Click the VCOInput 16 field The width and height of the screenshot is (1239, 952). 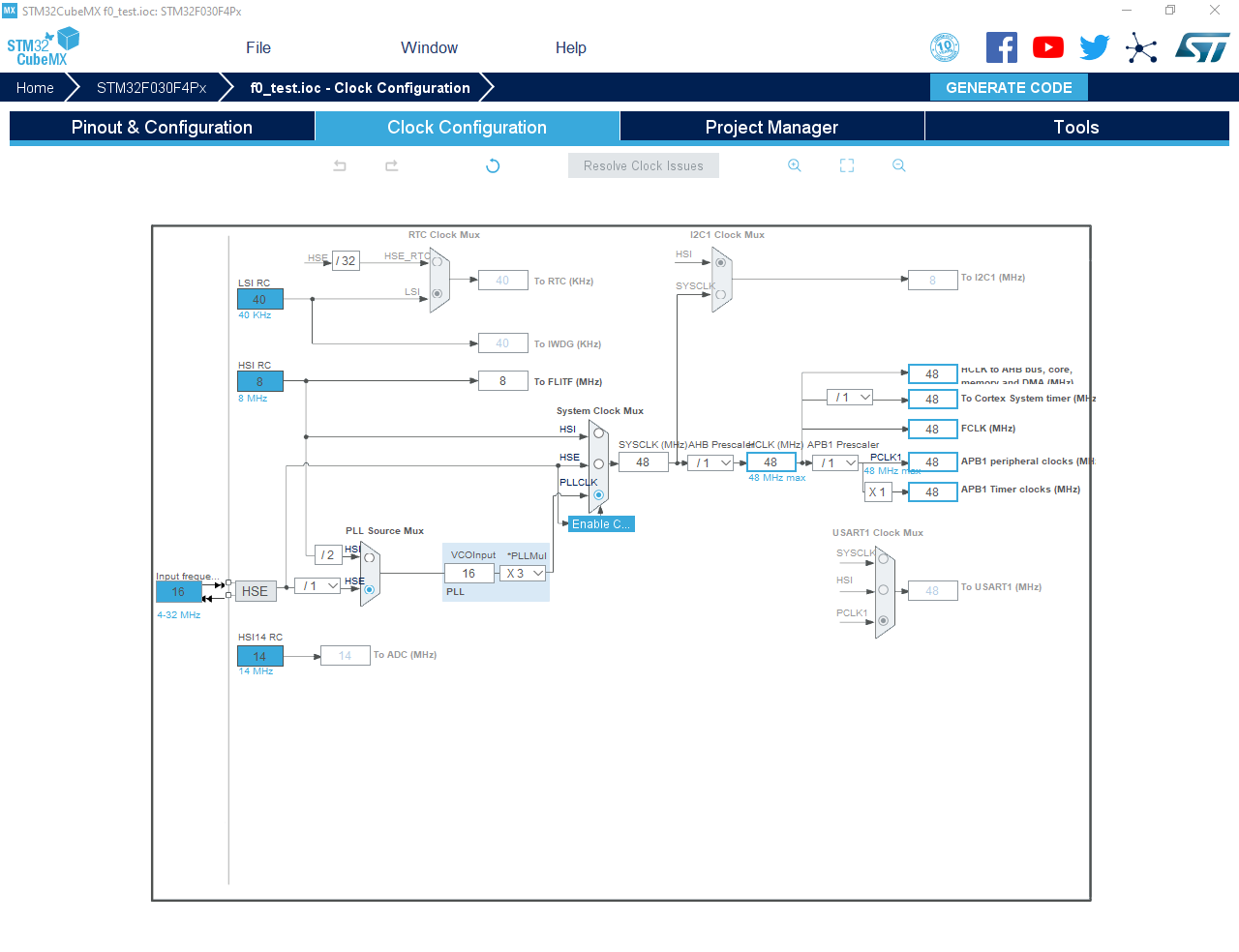(468, 574)
